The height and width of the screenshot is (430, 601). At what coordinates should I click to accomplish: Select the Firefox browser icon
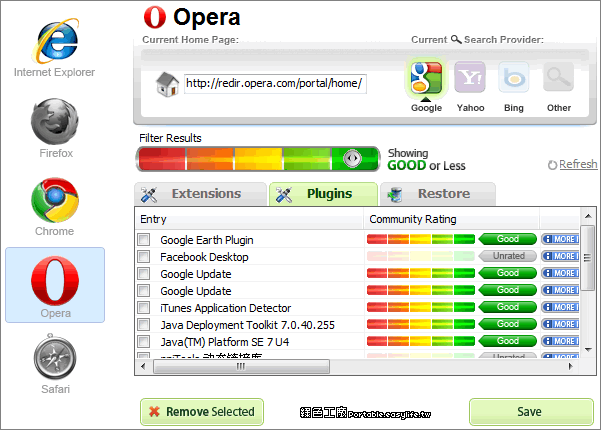tap(55, 128)
